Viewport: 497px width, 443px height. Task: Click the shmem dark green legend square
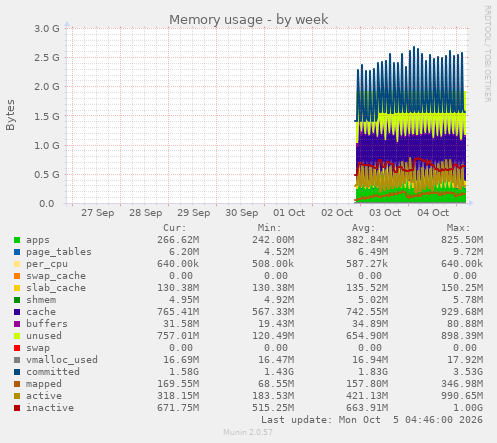pyautogui.click(x=17, y=300)
